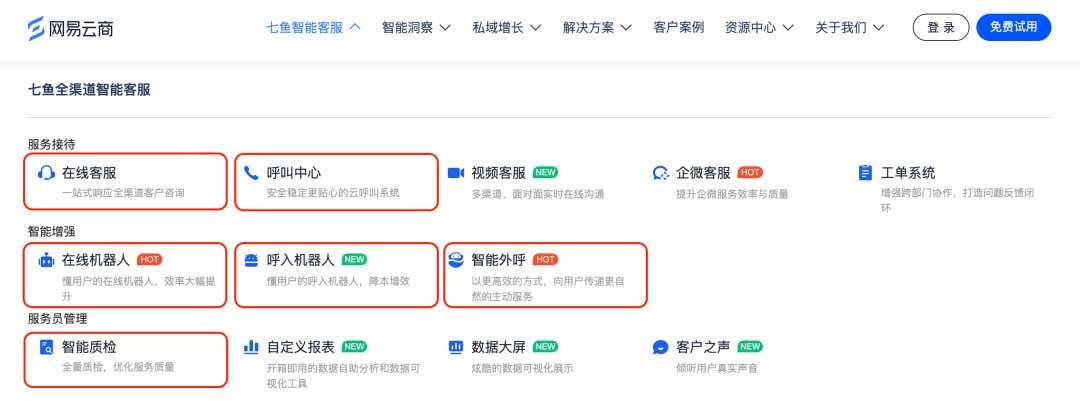
Task: Expand the 智能洞察 dropdown
Action: coord(416,27)
